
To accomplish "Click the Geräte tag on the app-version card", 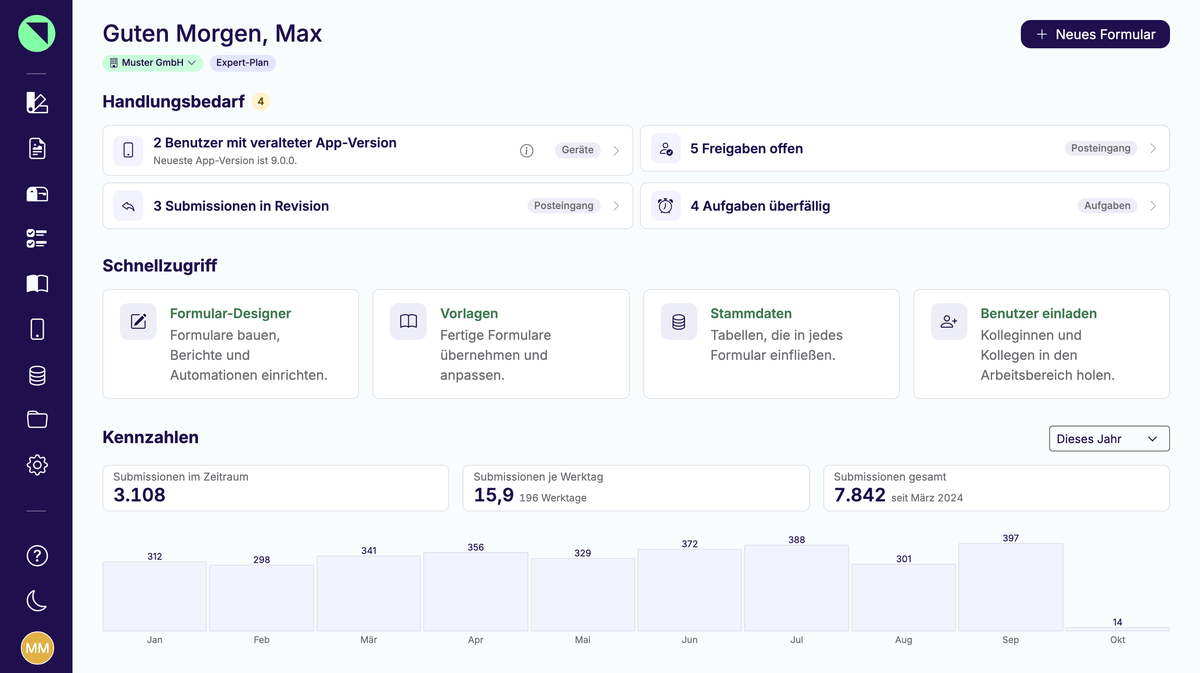I will click(x=578, y=150).
